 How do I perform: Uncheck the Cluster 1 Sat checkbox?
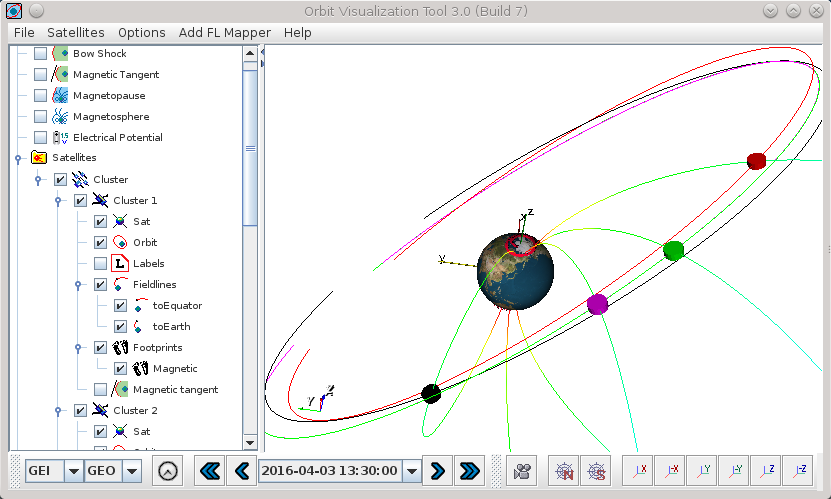coord(100,221)
